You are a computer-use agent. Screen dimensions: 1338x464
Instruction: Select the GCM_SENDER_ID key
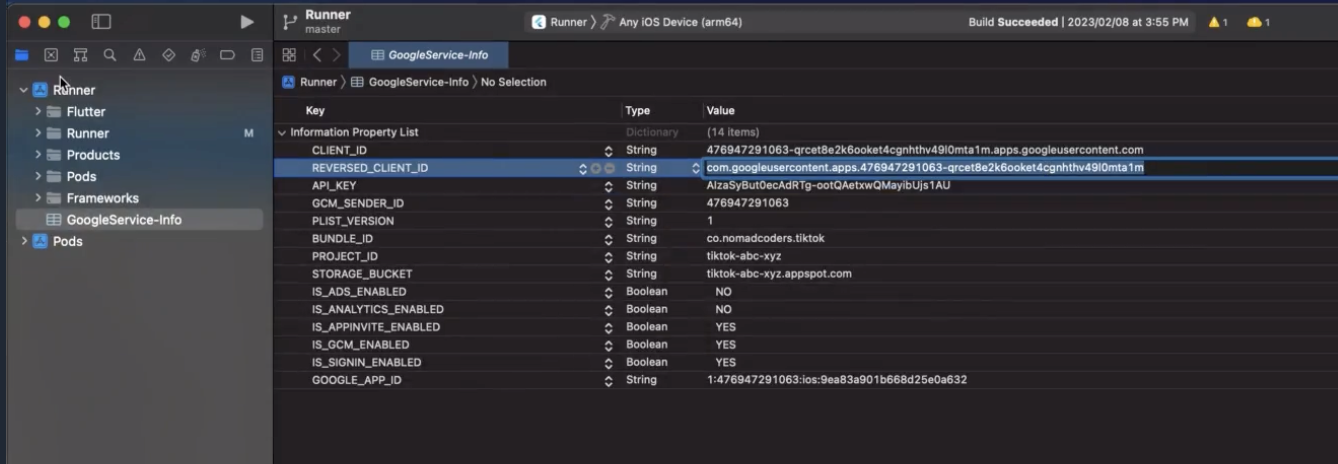pos(358,203)
